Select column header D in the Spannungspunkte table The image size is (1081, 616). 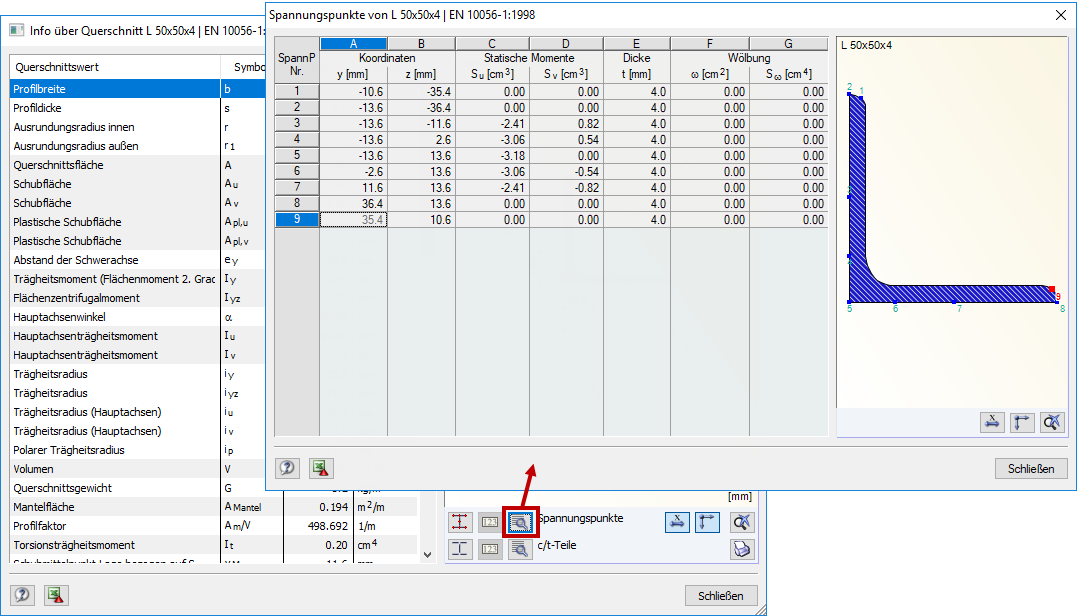pos(566,43)
